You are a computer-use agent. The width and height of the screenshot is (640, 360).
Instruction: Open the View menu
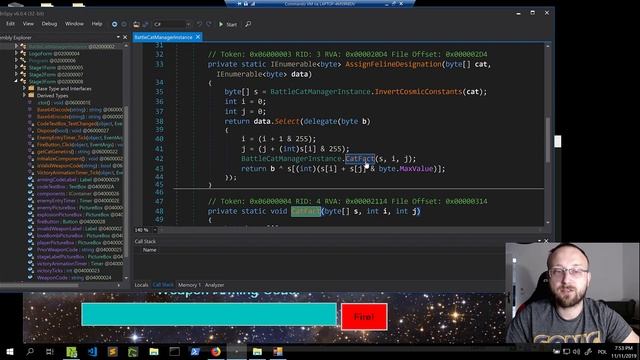pos(28,24)
